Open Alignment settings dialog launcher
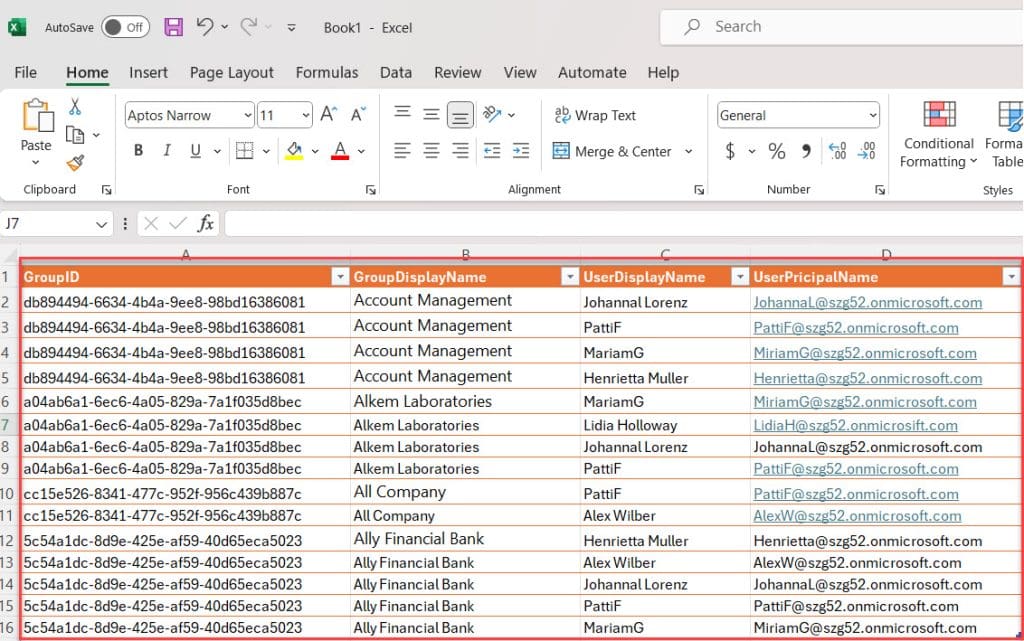The height and width of the screenshot is (641, 1024). [x=699, y=190]
